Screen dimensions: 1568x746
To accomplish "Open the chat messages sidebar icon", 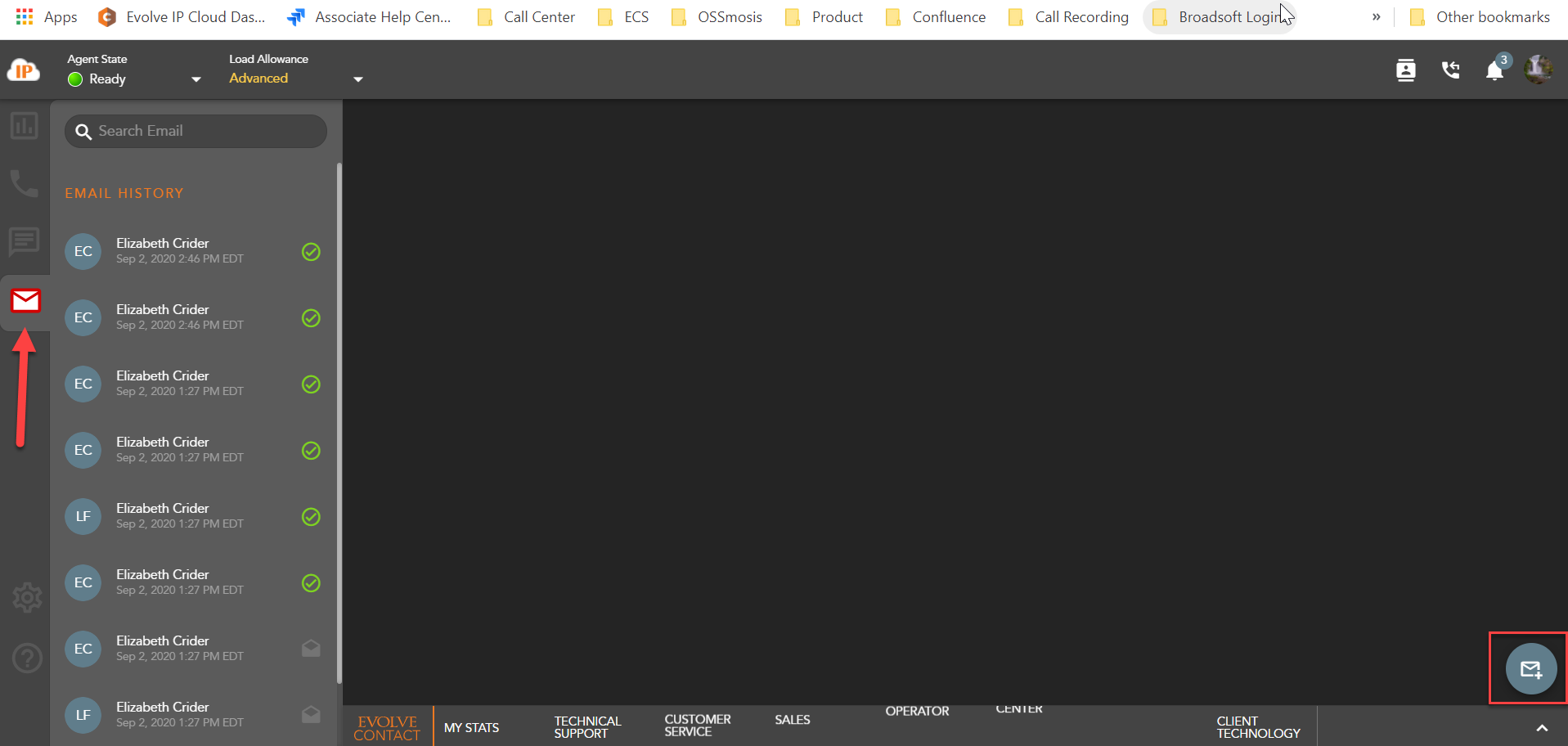I will click(24, 242).
